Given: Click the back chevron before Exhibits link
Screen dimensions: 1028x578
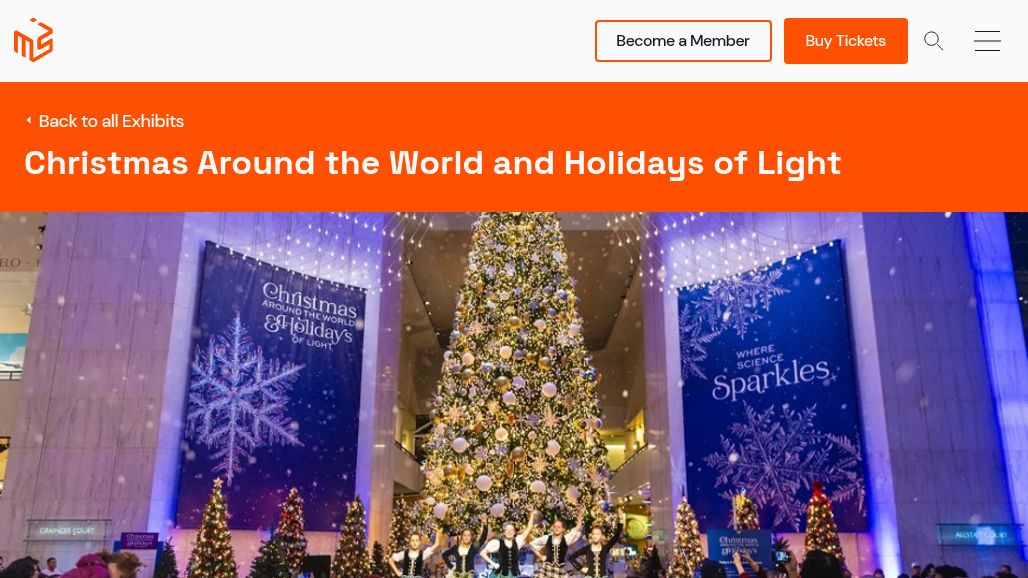Looking at the screenshot, I should point(29,121).
